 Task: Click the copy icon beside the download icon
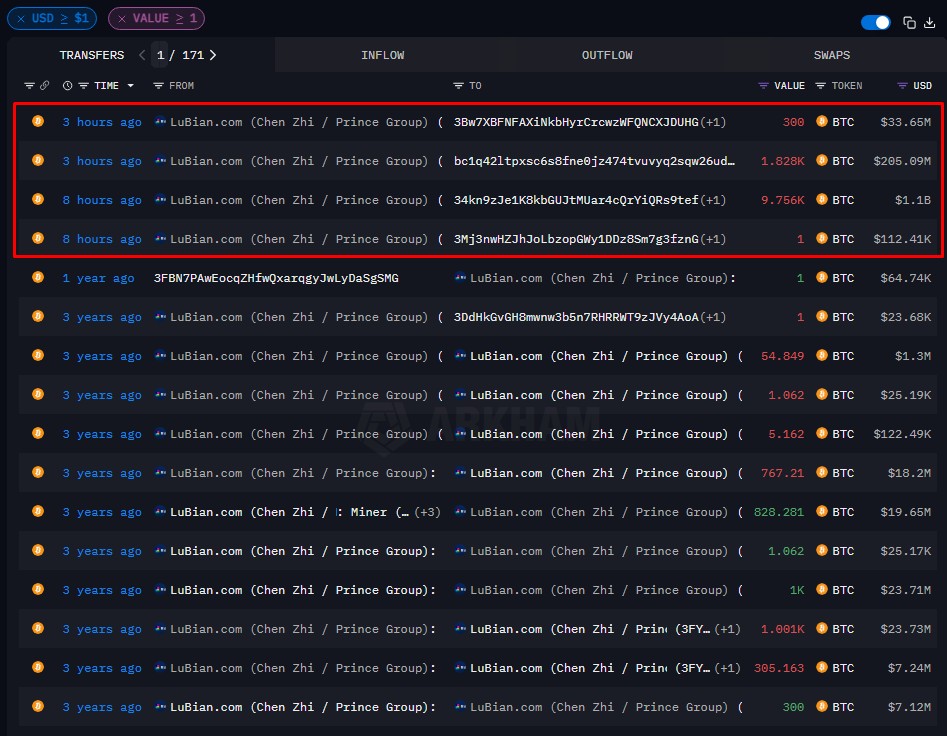tap(908, 22)
